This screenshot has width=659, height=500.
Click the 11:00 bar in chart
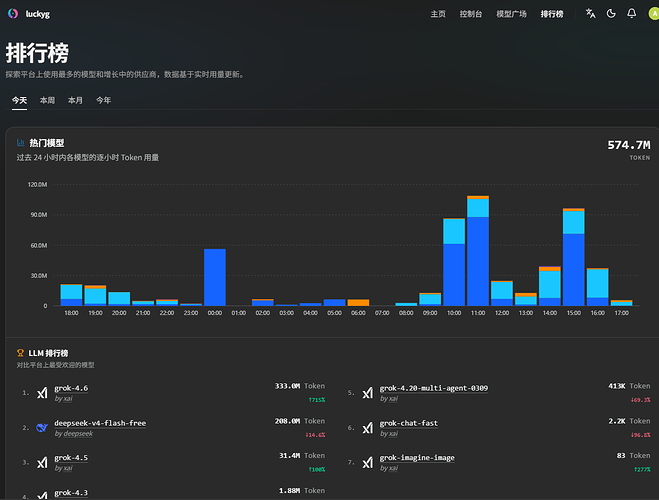coord(478,251)
